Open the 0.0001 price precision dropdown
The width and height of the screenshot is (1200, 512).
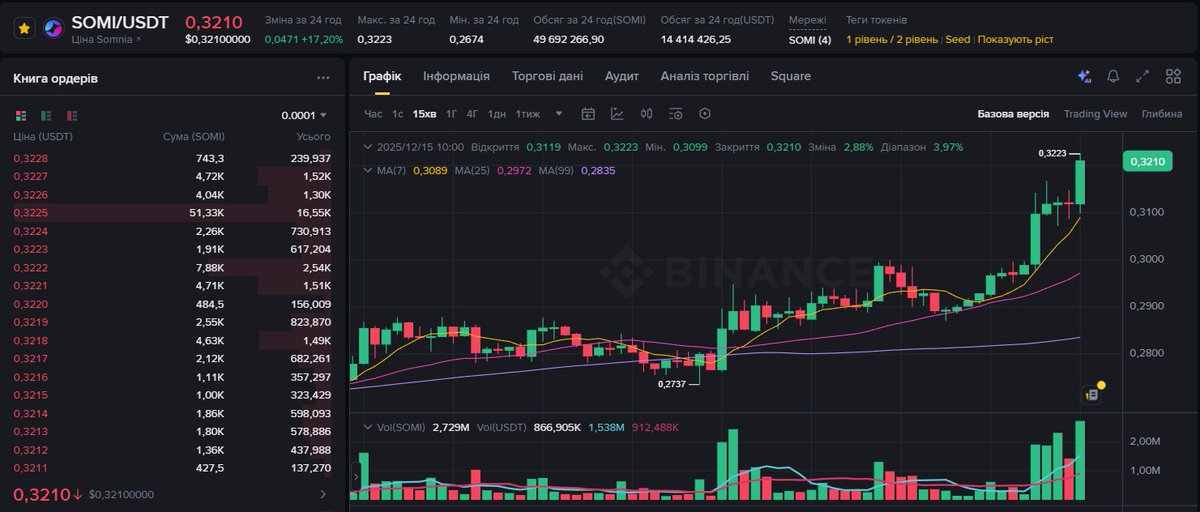click(305, 115)
